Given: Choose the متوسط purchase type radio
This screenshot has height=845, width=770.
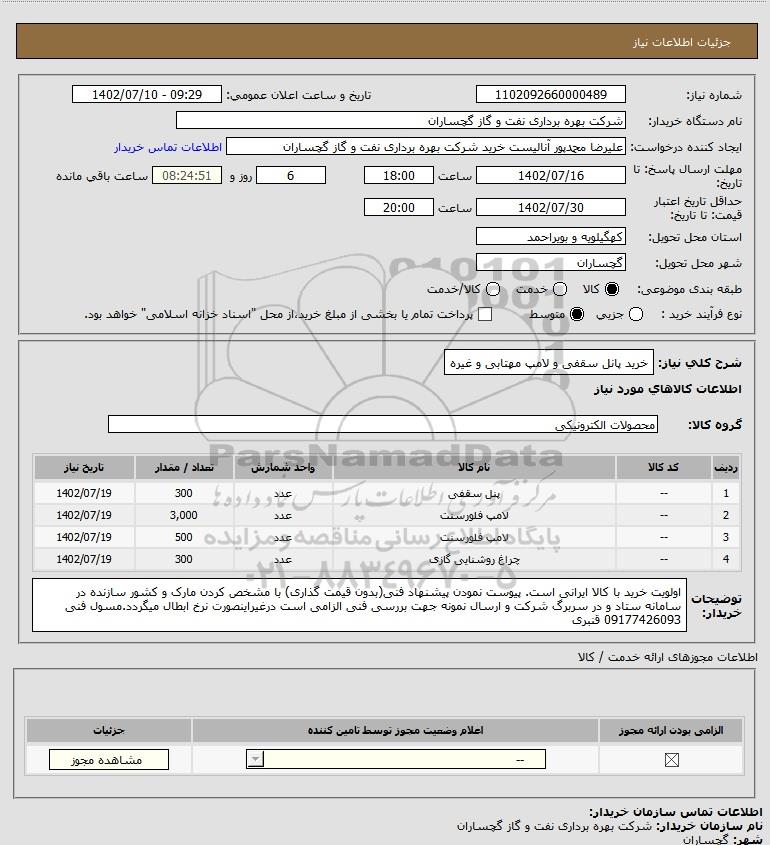Looking at the screenshot, I should pos(577,314).
